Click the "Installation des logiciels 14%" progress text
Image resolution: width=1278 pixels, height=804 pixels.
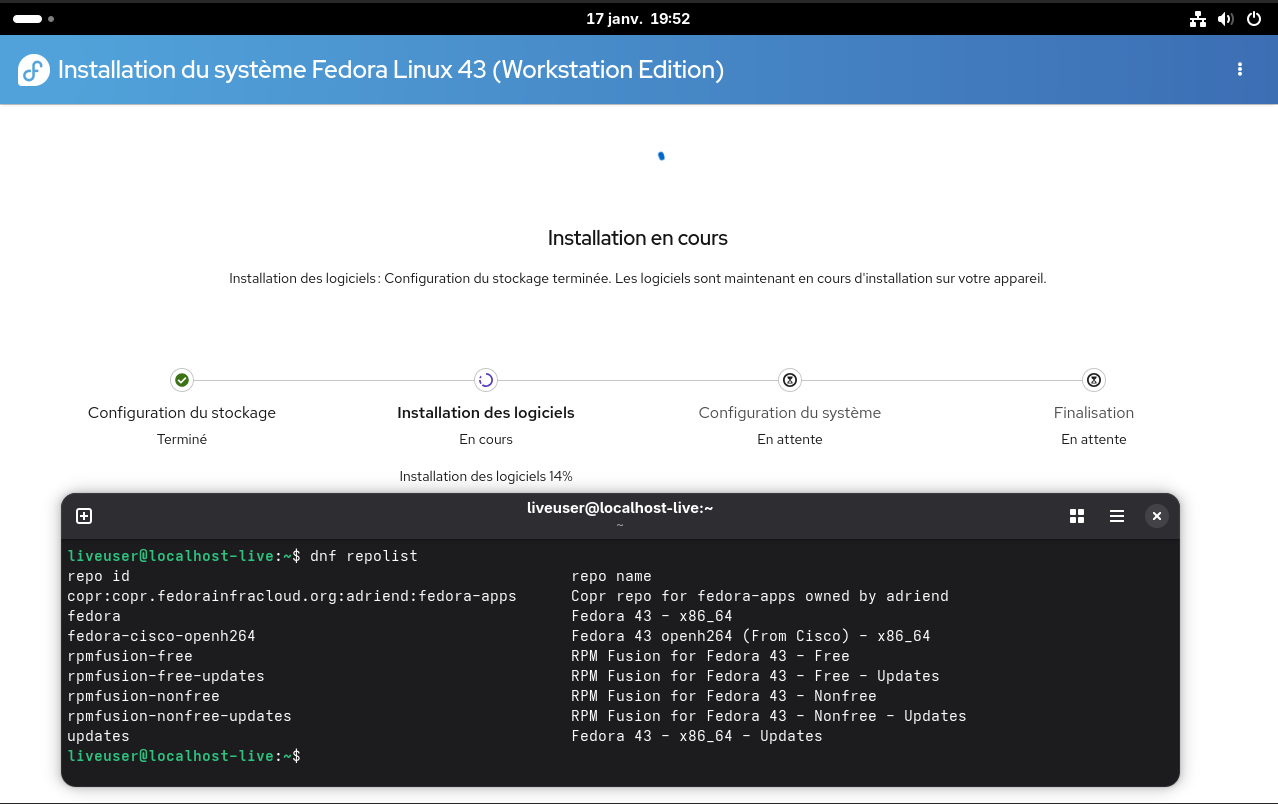[486, 477]
